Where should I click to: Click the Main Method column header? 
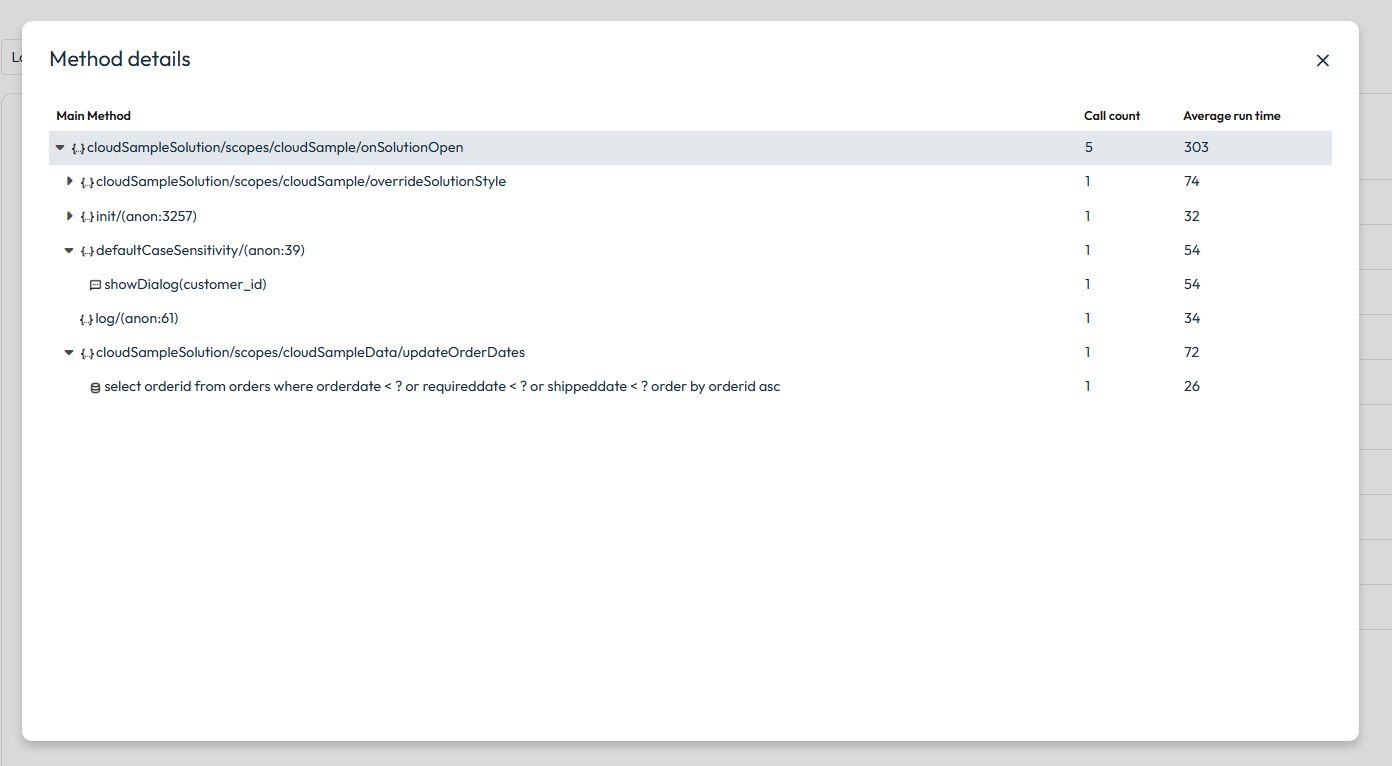93,116
